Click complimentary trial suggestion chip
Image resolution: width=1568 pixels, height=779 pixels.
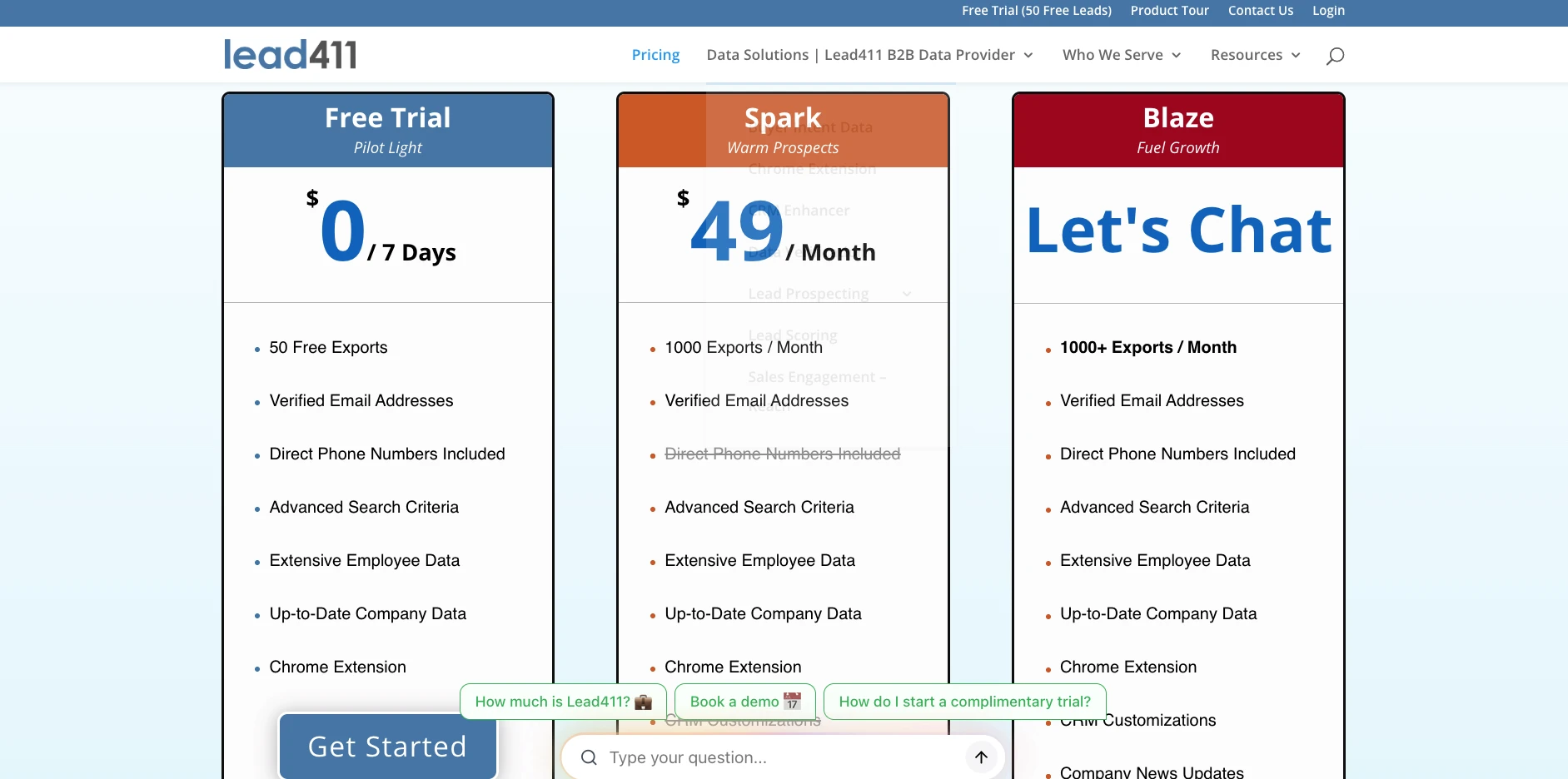pyautogui.click(x=964, y=702)
